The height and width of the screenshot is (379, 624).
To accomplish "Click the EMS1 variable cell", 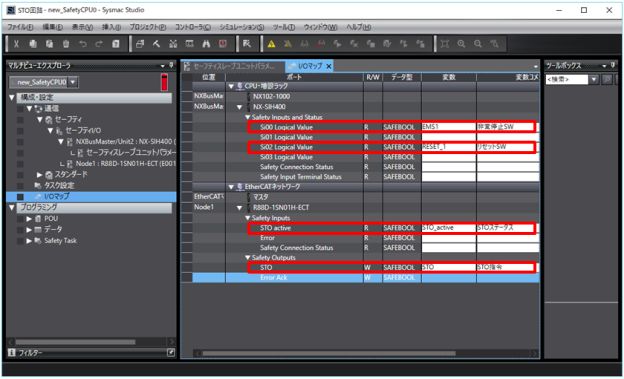I will pyautogui.click(x=449, y=127).
